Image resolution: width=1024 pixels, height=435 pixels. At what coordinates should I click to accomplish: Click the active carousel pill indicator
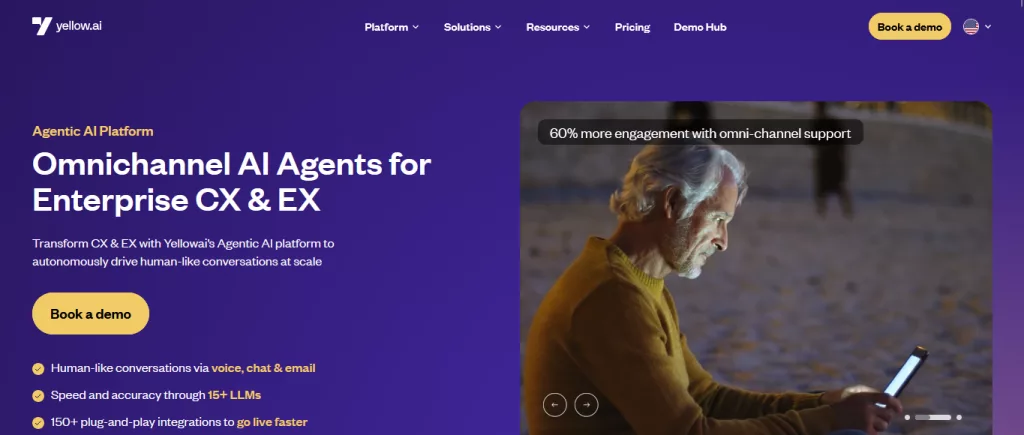tap(933, 417)
